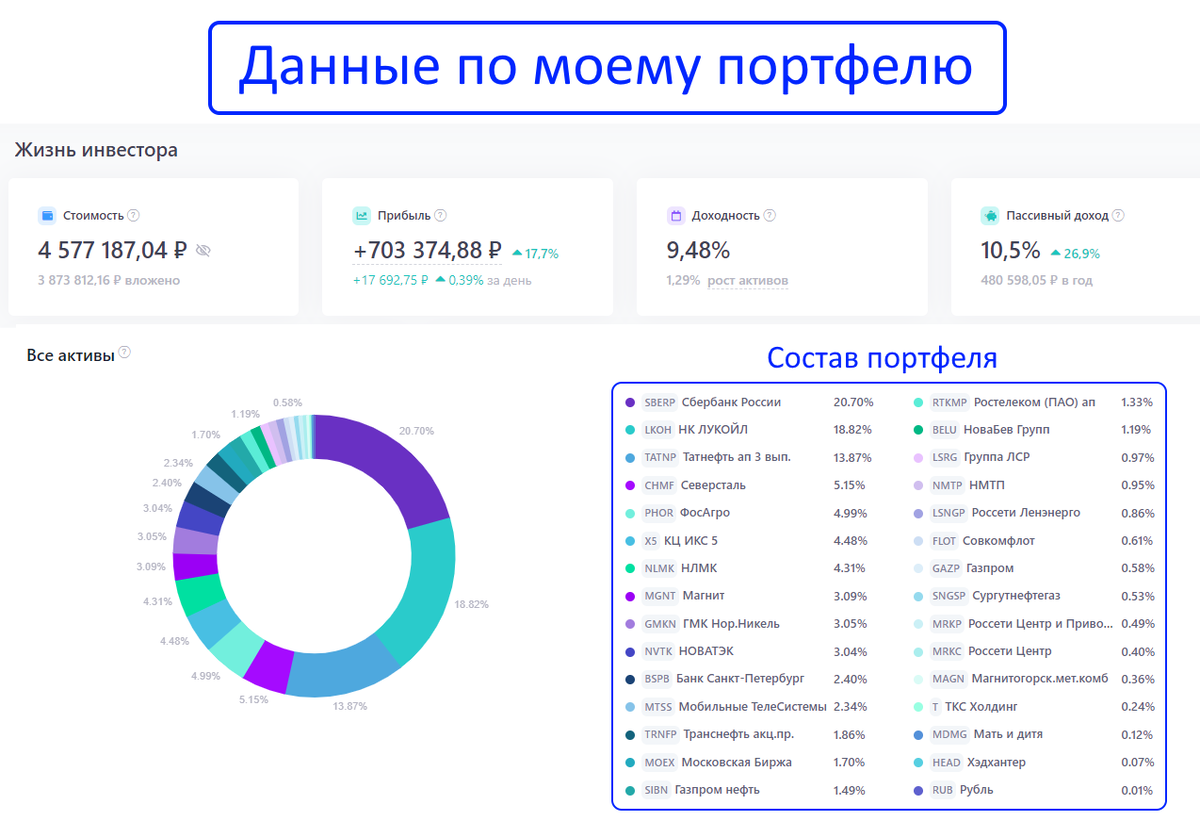The height and width of the screenshot is (821, 1200).
Task: Click the рост активов dotted link
Action: click(x=748, y=281)
